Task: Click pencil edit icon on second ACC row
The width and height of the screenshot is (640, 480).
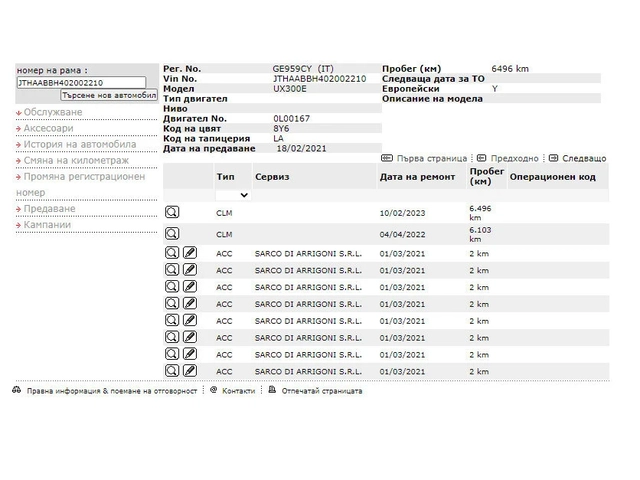Action: point(190,269)
